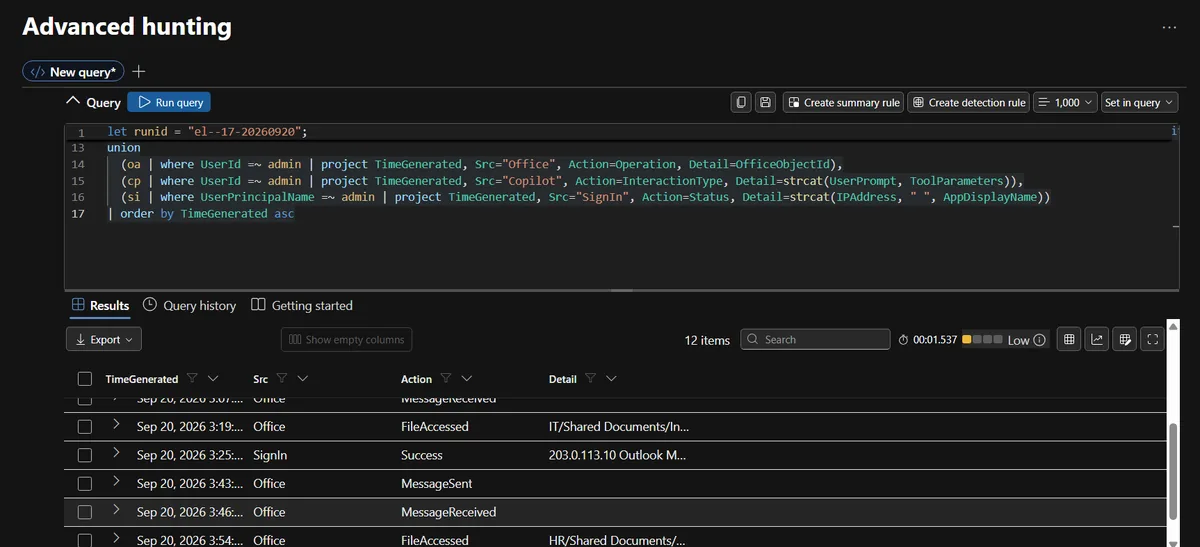The image size is (1200, 547).
Task: Add a new query tab with plus
Action: pos(139,72)
